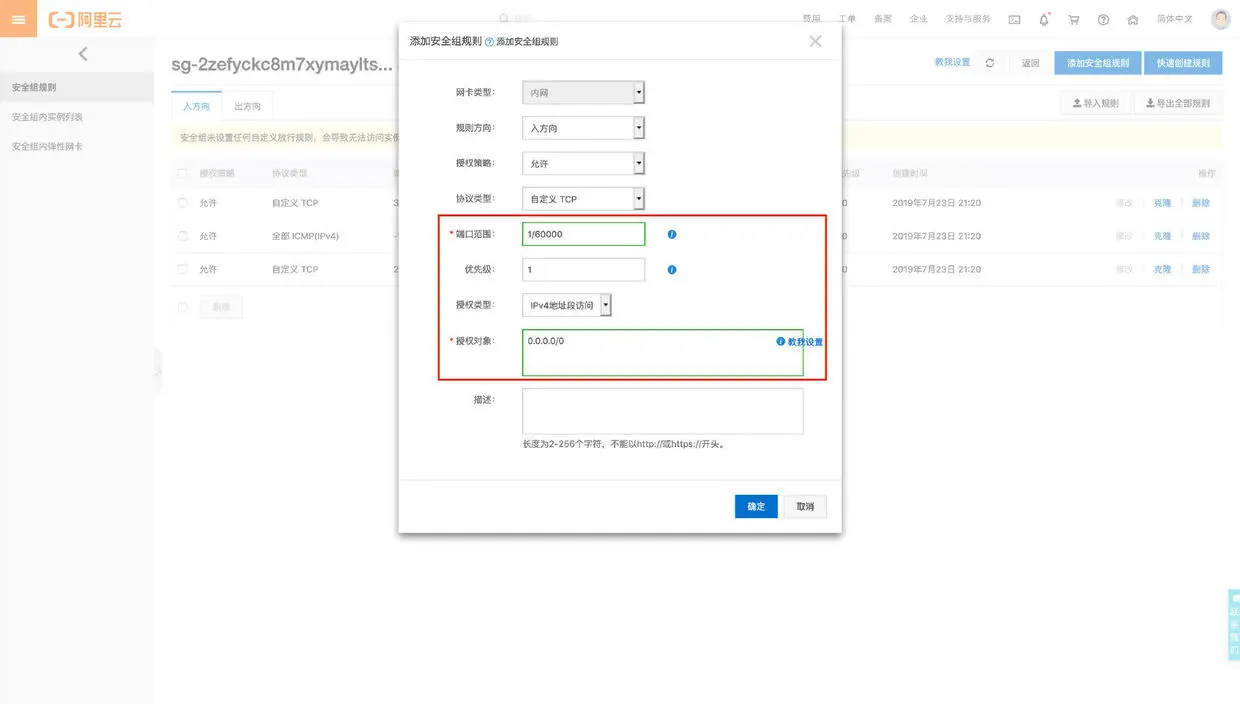
Task: Click the 添加安全组规则 link beside dialog title
Action: [x=527, y=42]
